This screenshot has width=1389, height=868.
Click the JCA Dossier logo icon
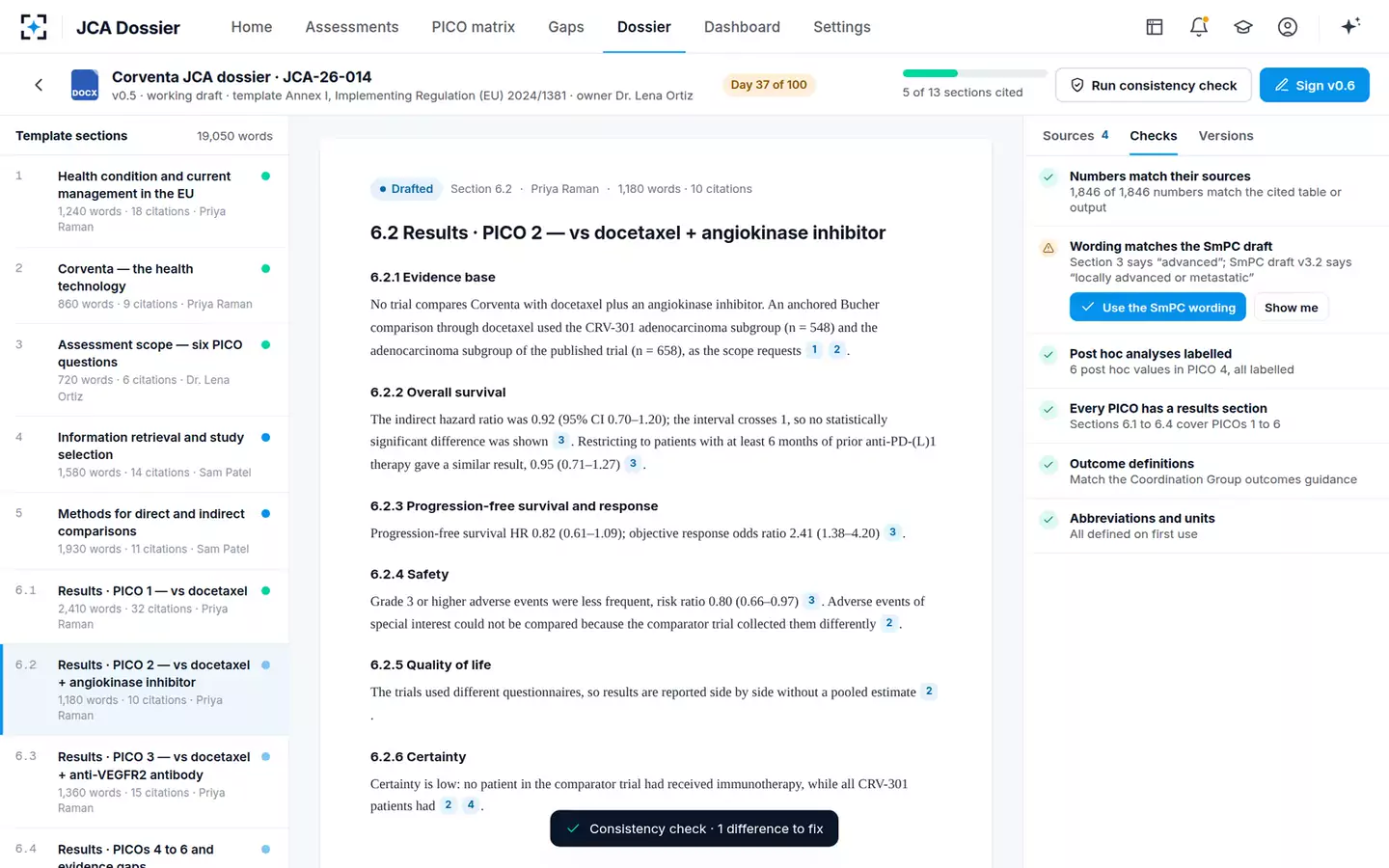34,27
